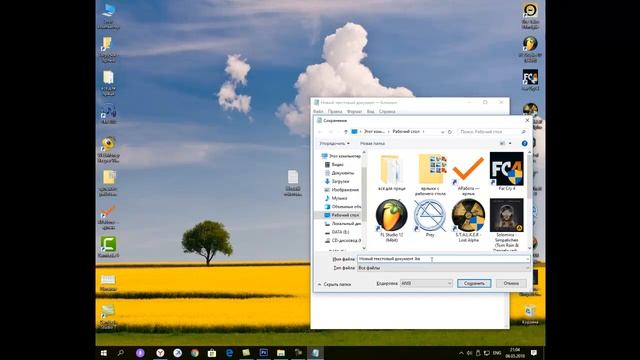Click the Новая папка button
Viewport: 640px width, 360px height.
tap(372, 144)
